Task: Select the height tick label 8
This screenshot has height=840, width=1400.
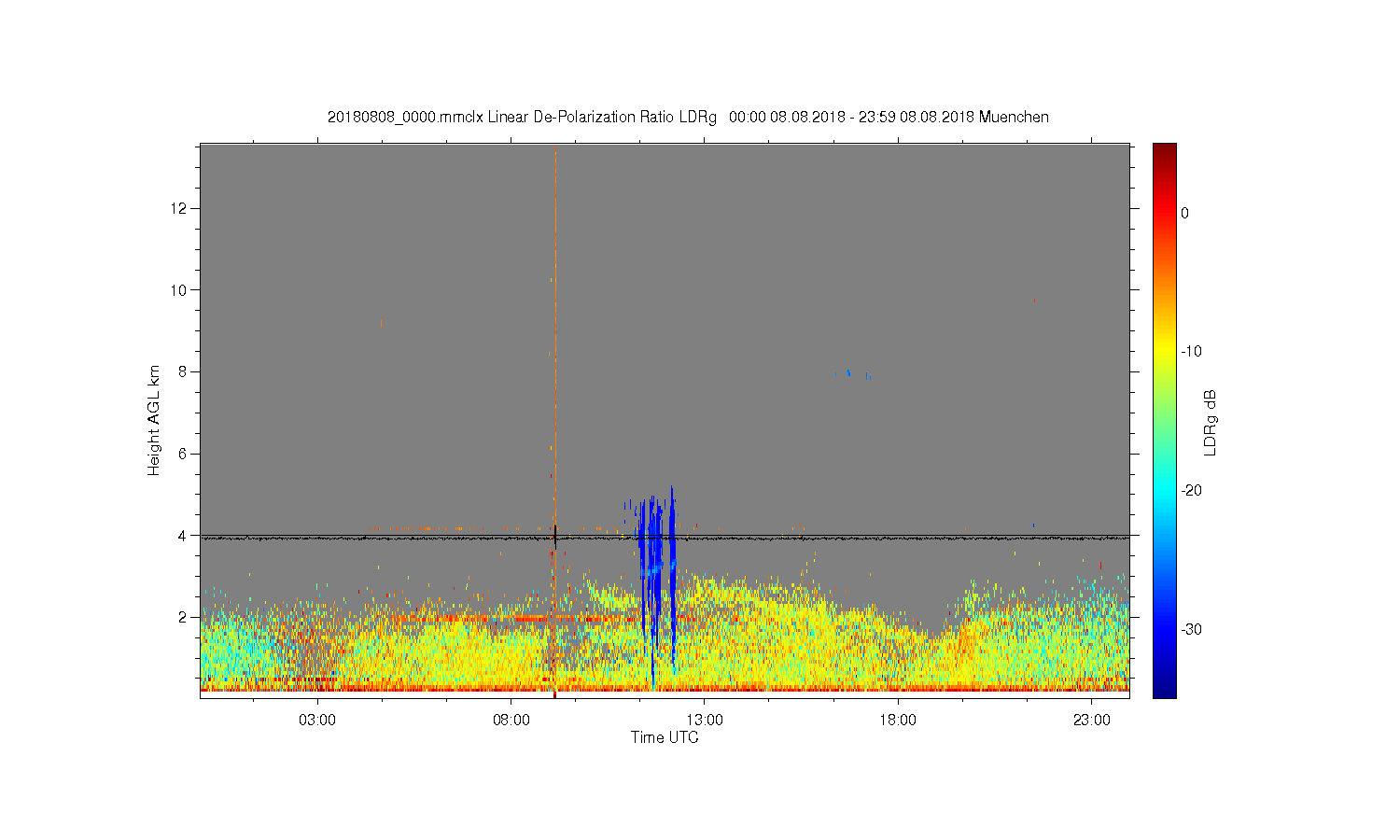Action: (182, 371)
